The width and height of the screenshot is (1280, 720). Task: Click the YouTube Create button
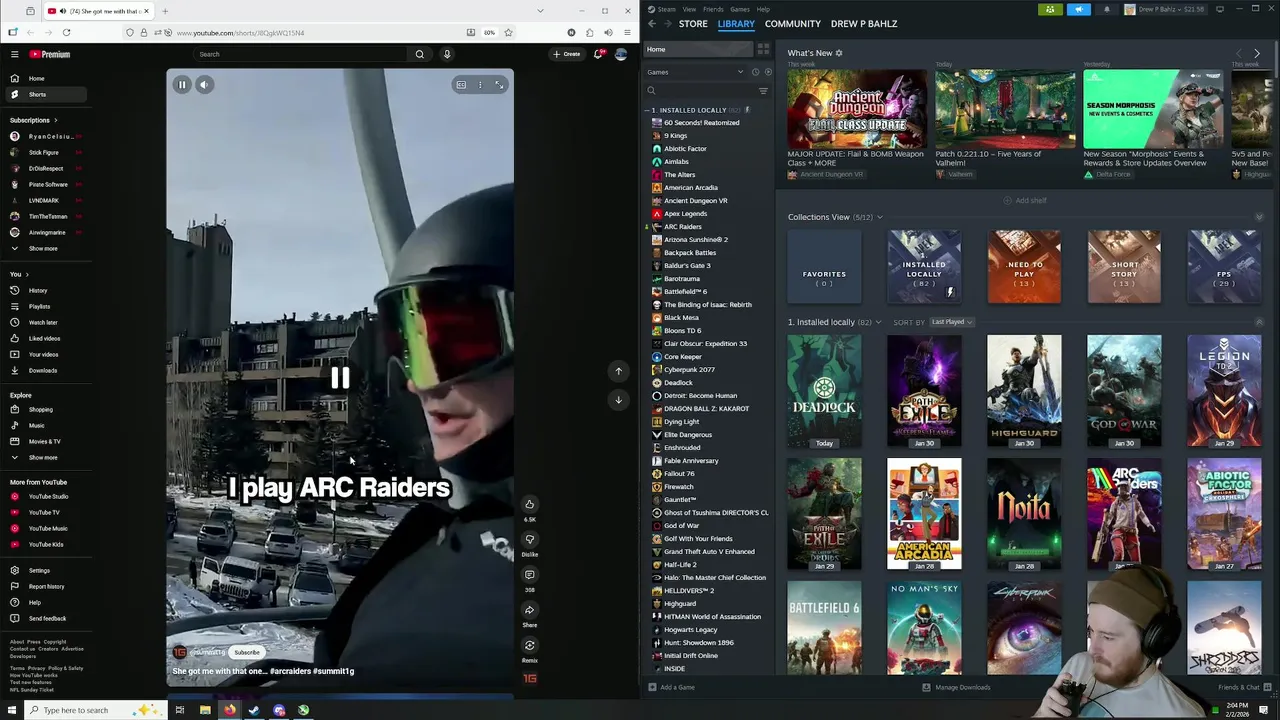click(567, 54)
